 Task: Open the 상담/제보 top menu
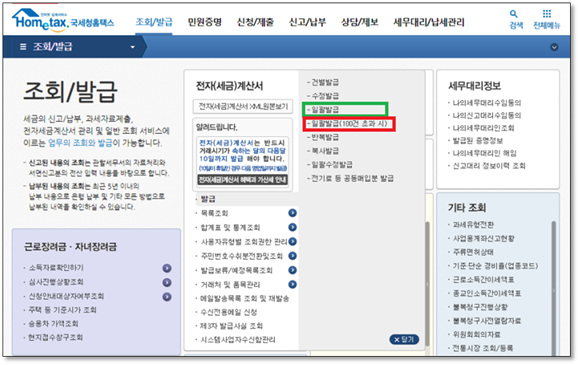(360, 22)
